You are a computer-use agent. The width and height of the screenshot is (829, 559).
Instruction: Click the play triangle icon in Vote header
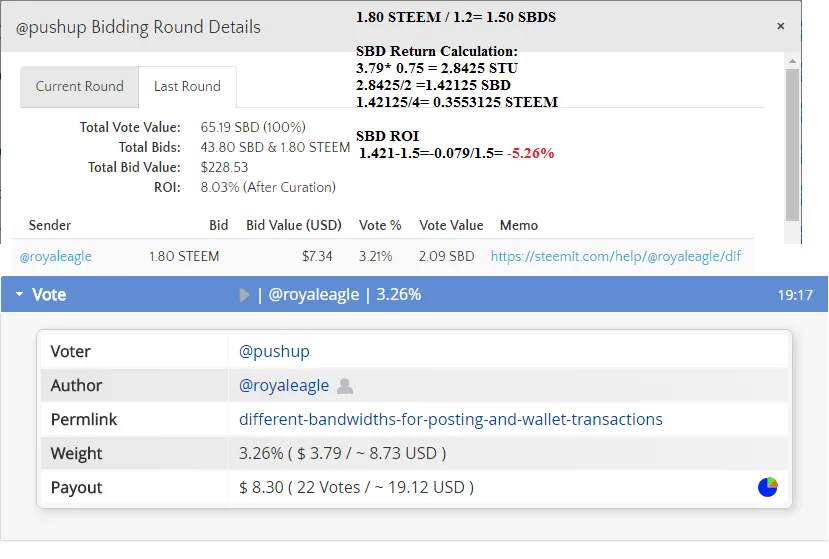tap(244, 295)
